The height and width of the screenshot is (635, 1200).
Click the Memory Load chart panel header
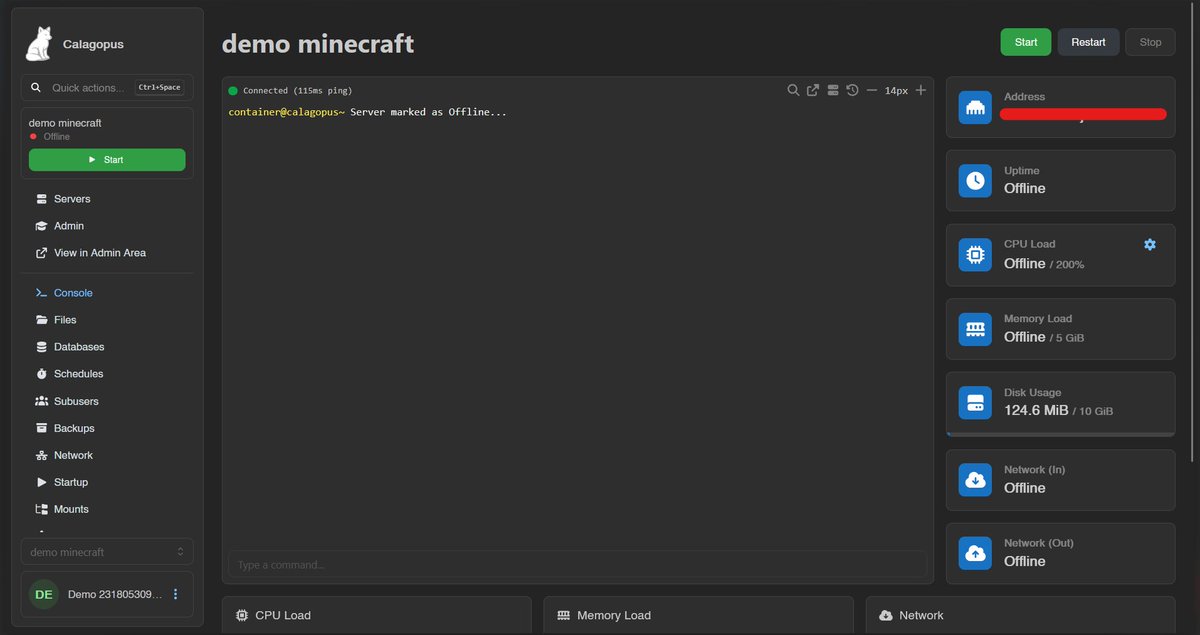click(x=699, y=615)
